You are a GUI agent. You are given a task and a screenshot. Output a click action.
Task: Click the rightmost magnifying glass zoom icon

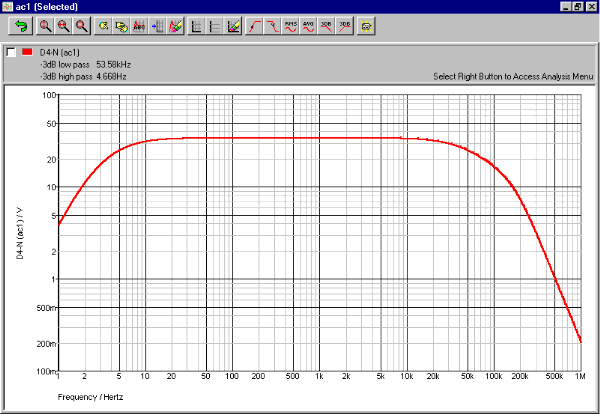[x=81, y=24]
